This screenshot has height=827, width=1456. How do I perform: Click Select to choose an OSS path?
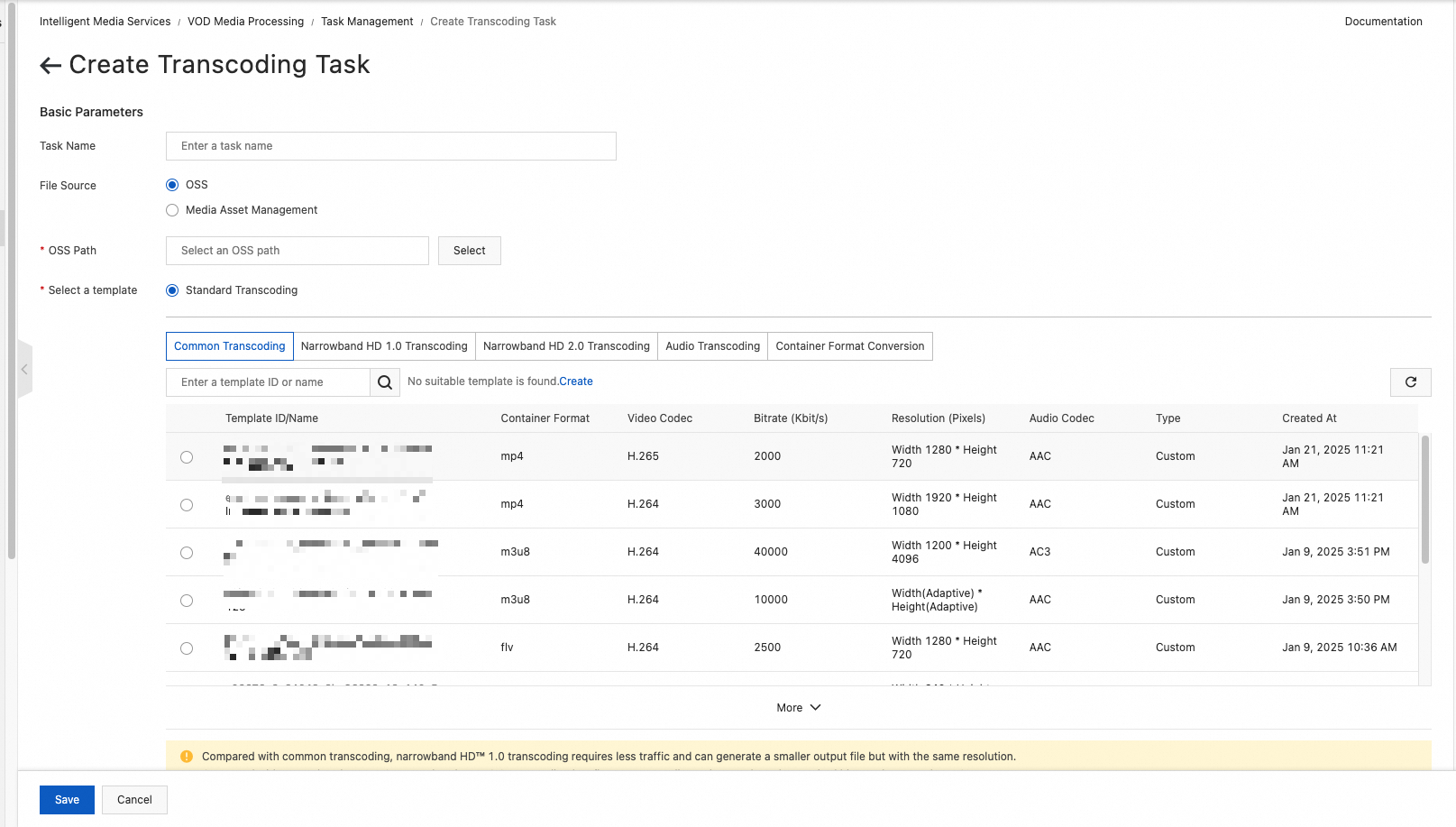(x=469, y=250)
